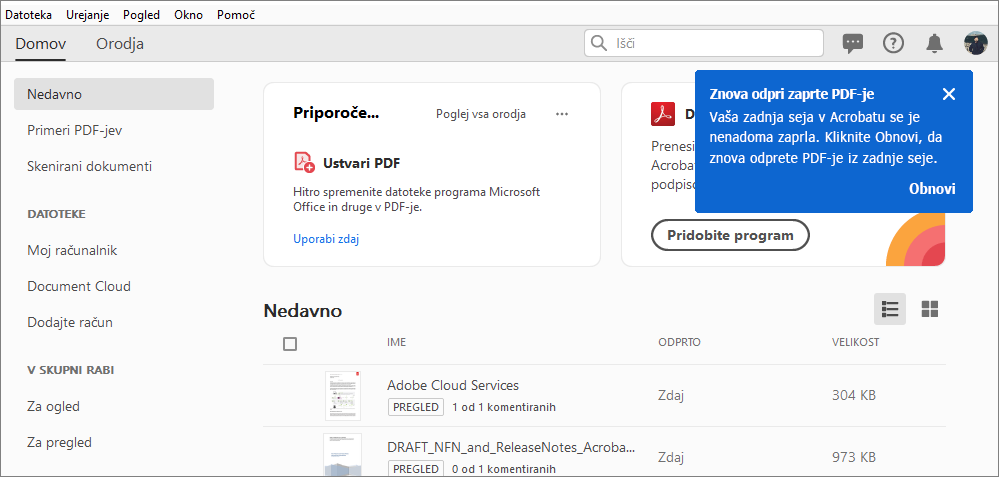999x477 pixels.
Task: Click inside the Išči search field
Action: [x=704, y=43]
